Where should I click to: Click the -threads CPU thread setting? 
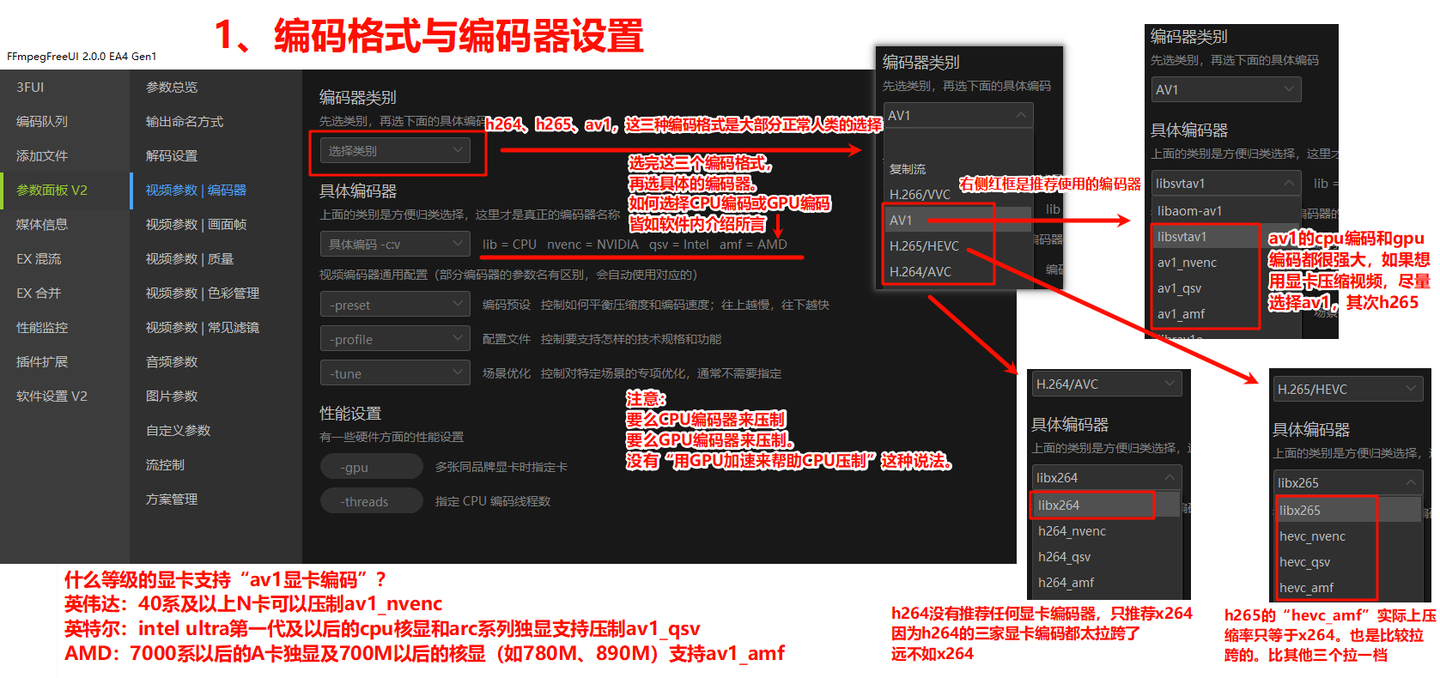371,500
